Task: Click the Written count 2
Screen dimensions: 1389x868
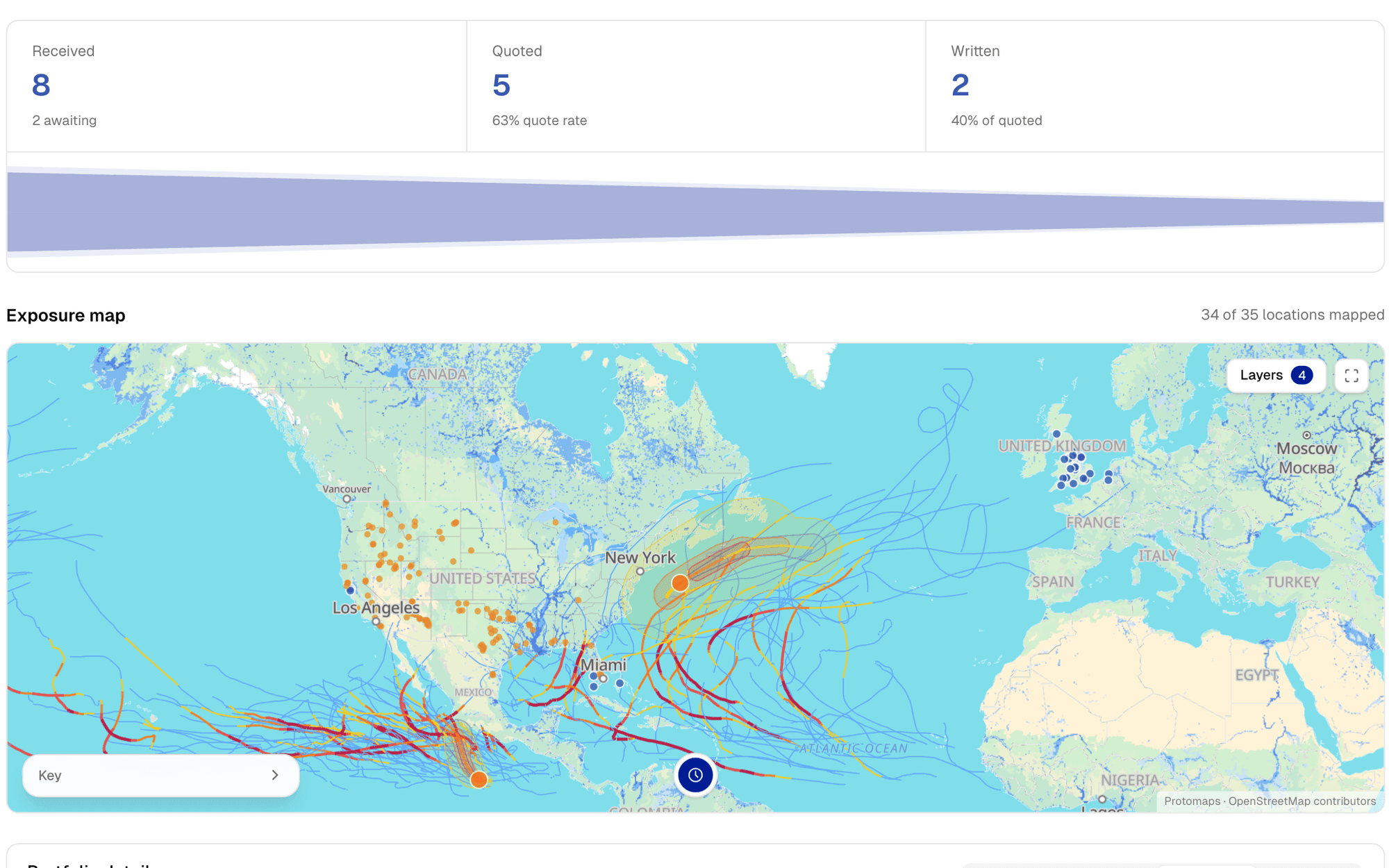Action: tap(960, 85)
